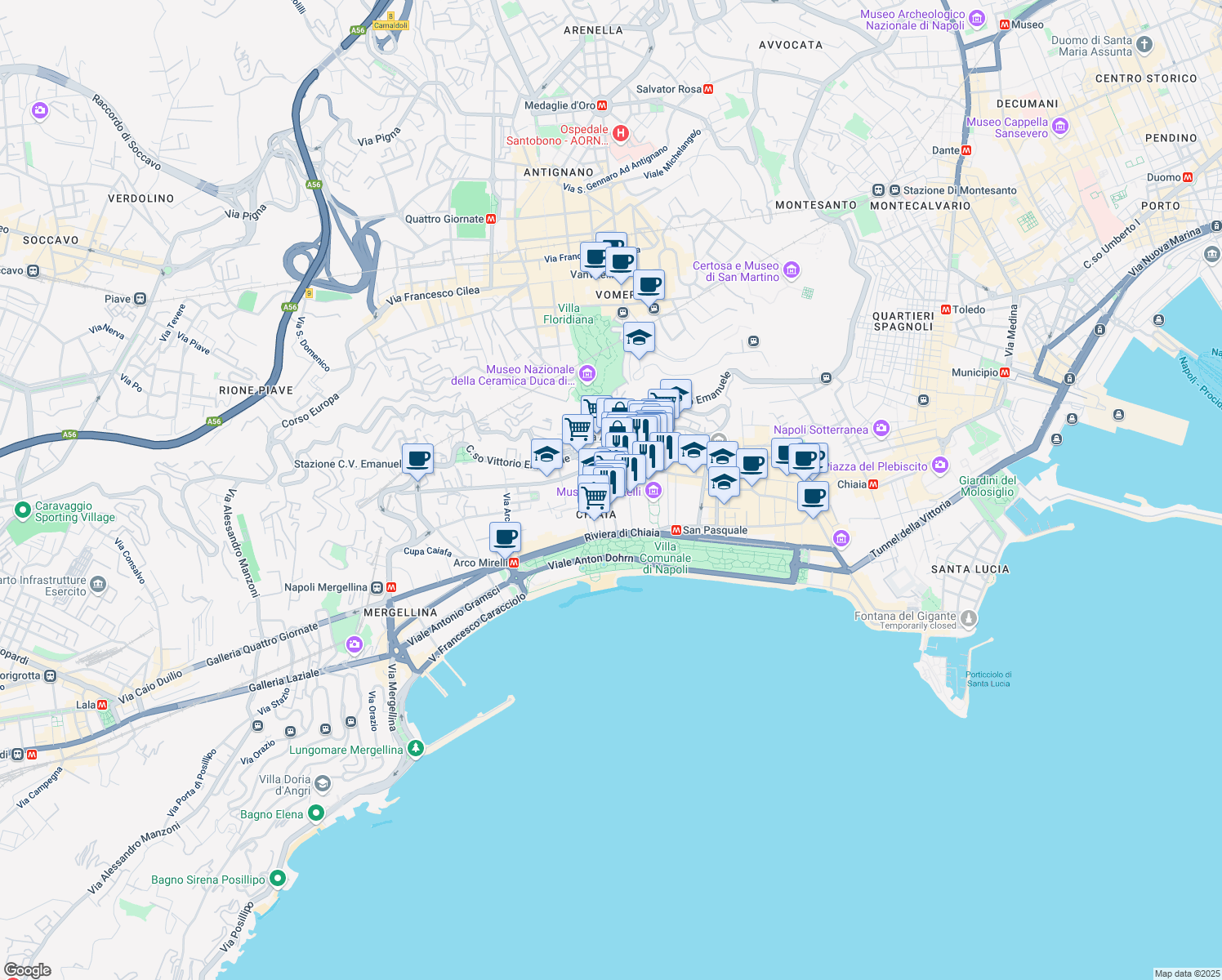Click the QUARTIERI SPAGNOLI label
The height and width of the screenshot is (980, 1222).
click(903, 321)
